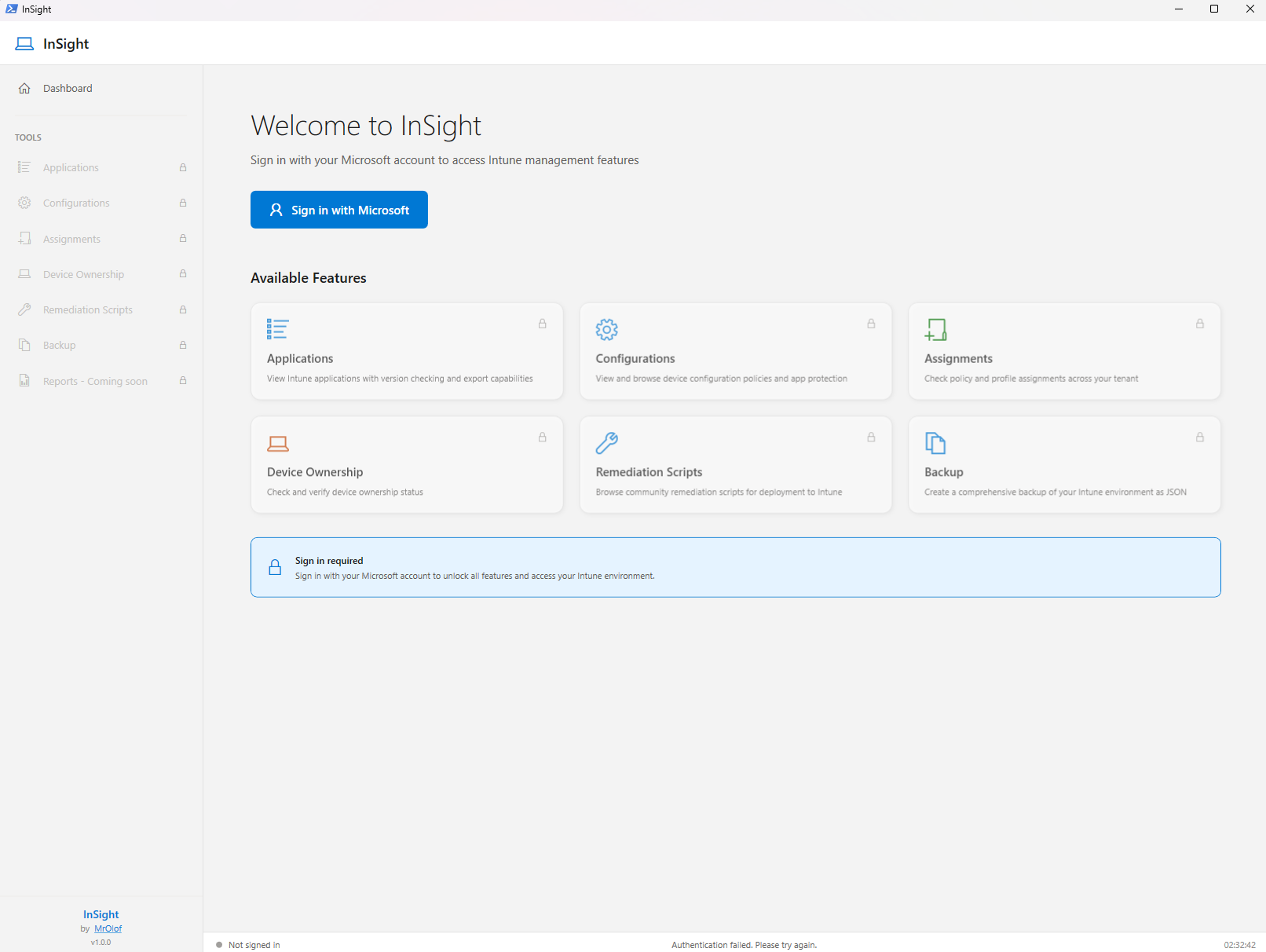Image resolution: width=1266 pixels, height=952 pixels.
Task: Open the Assignments feature card title
Action: [x=958, y=358]
